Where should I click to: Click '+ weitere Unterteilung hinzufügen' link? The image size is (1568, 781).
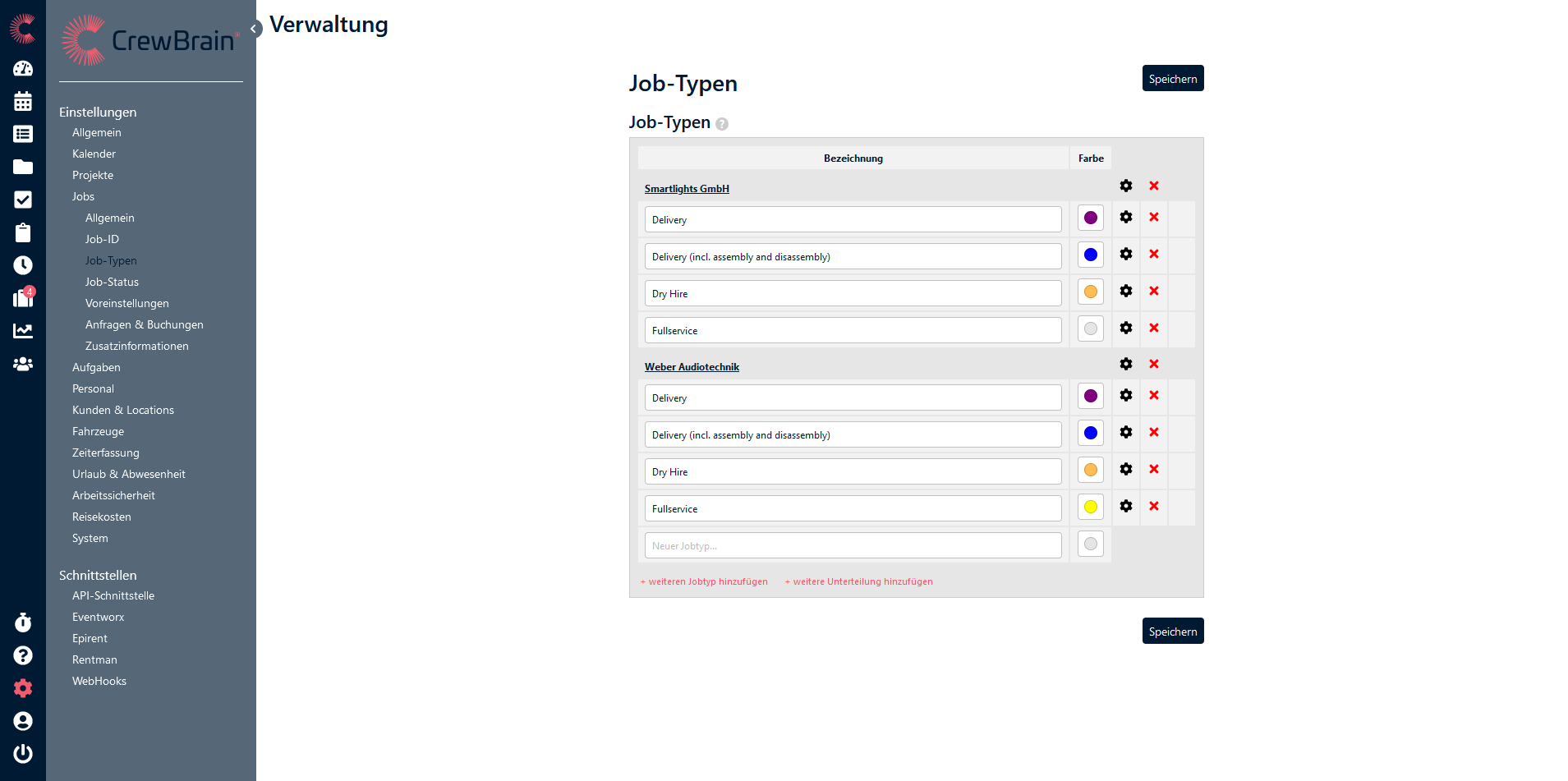pyautogui.click(x=858, y=581)
